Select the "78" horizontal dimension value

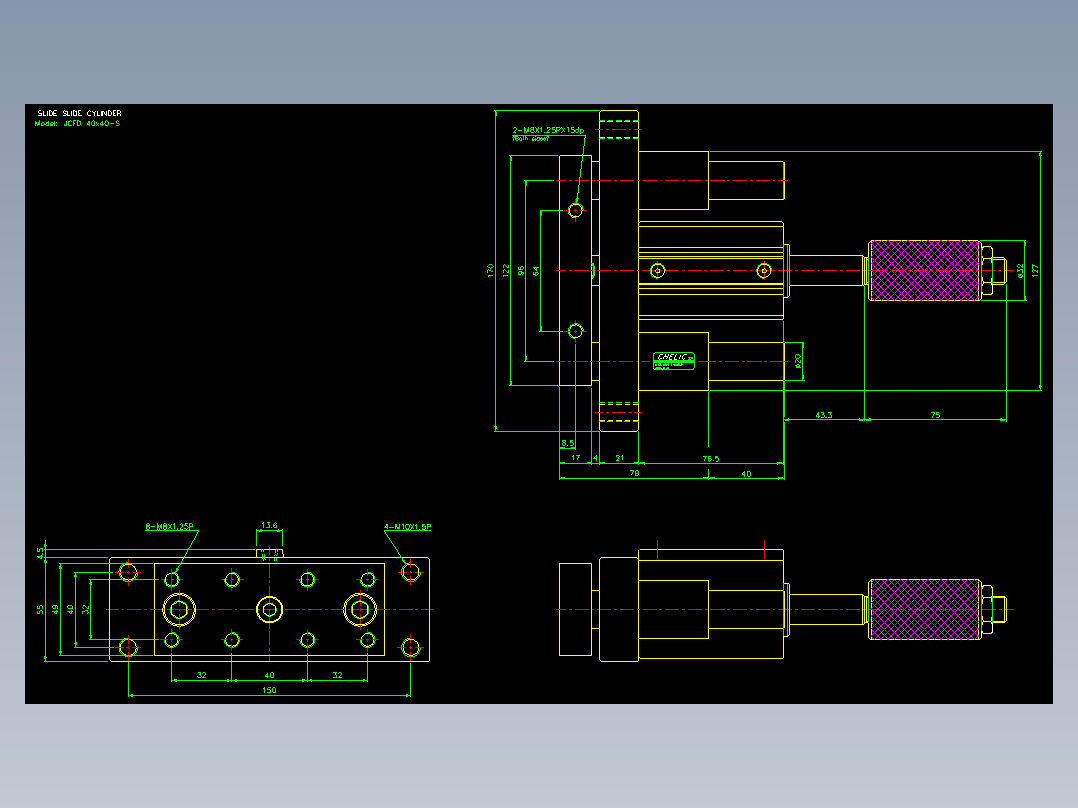(x=635, y=473)
